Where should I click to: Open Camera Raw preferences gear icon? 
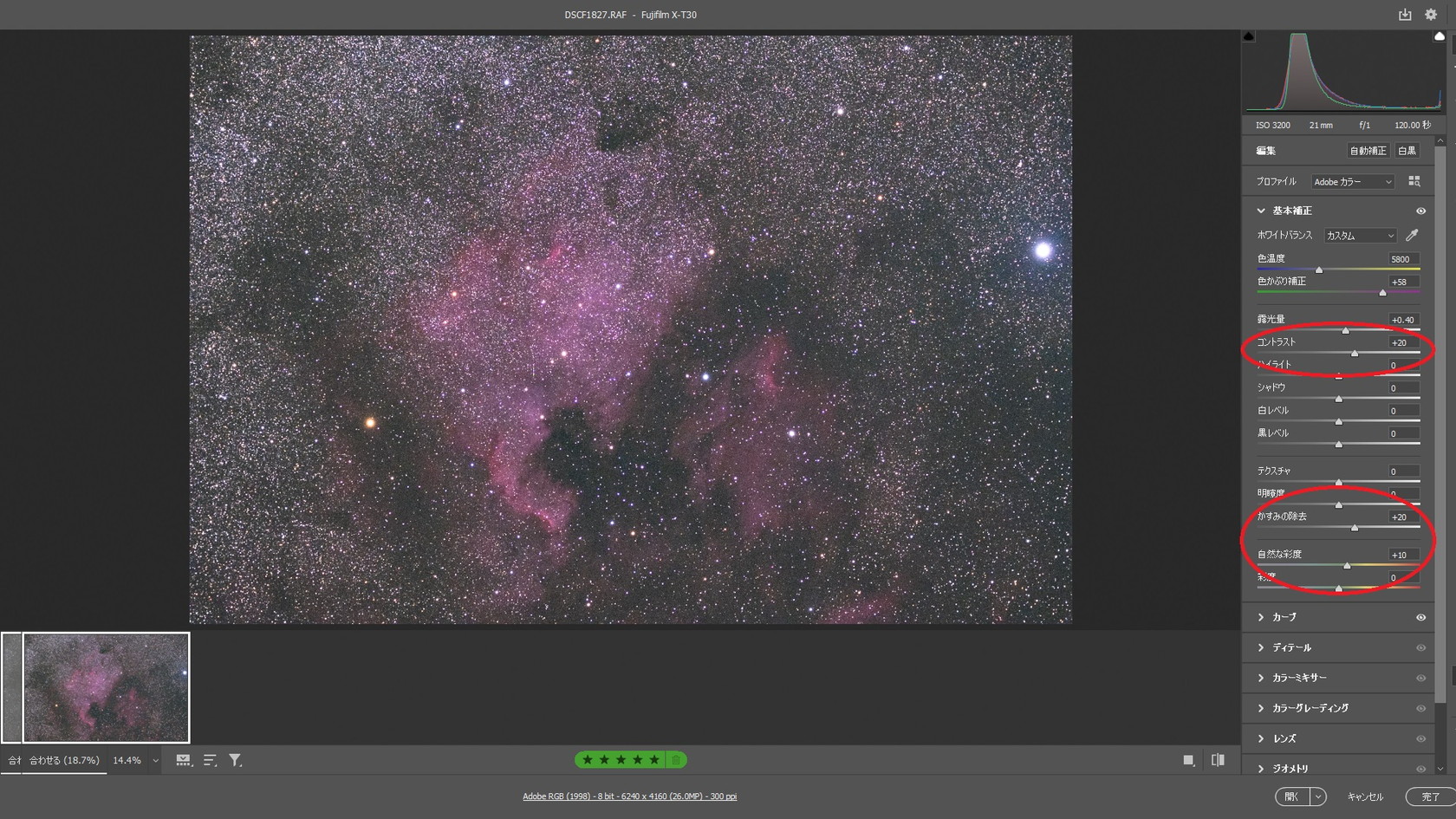pyautogui.click(x=1431, y=15)
